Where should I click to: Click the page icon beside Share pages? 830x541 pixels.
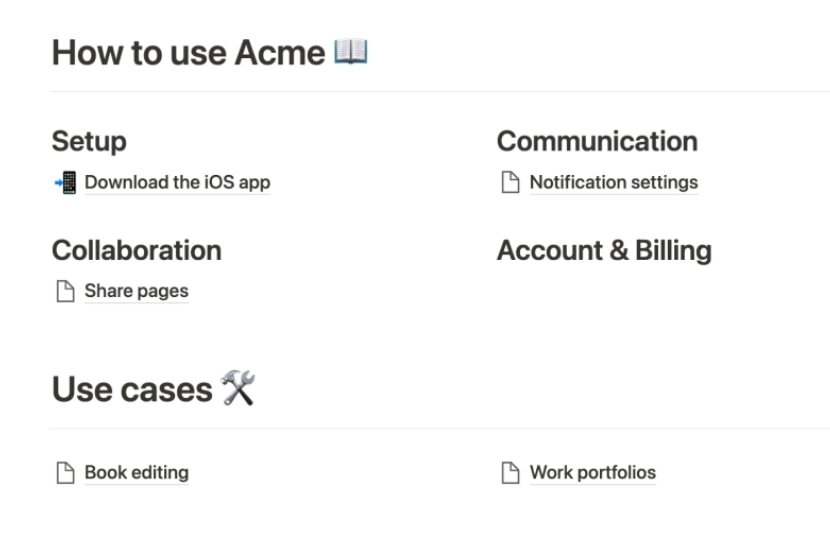point(65,291)
